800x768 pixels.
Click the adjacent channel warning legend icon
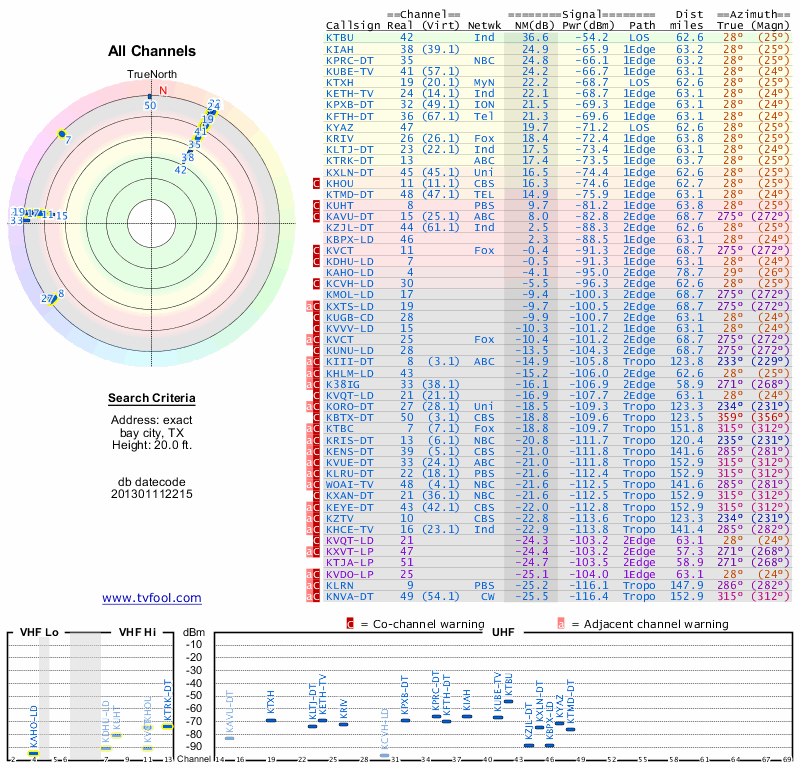561,624
